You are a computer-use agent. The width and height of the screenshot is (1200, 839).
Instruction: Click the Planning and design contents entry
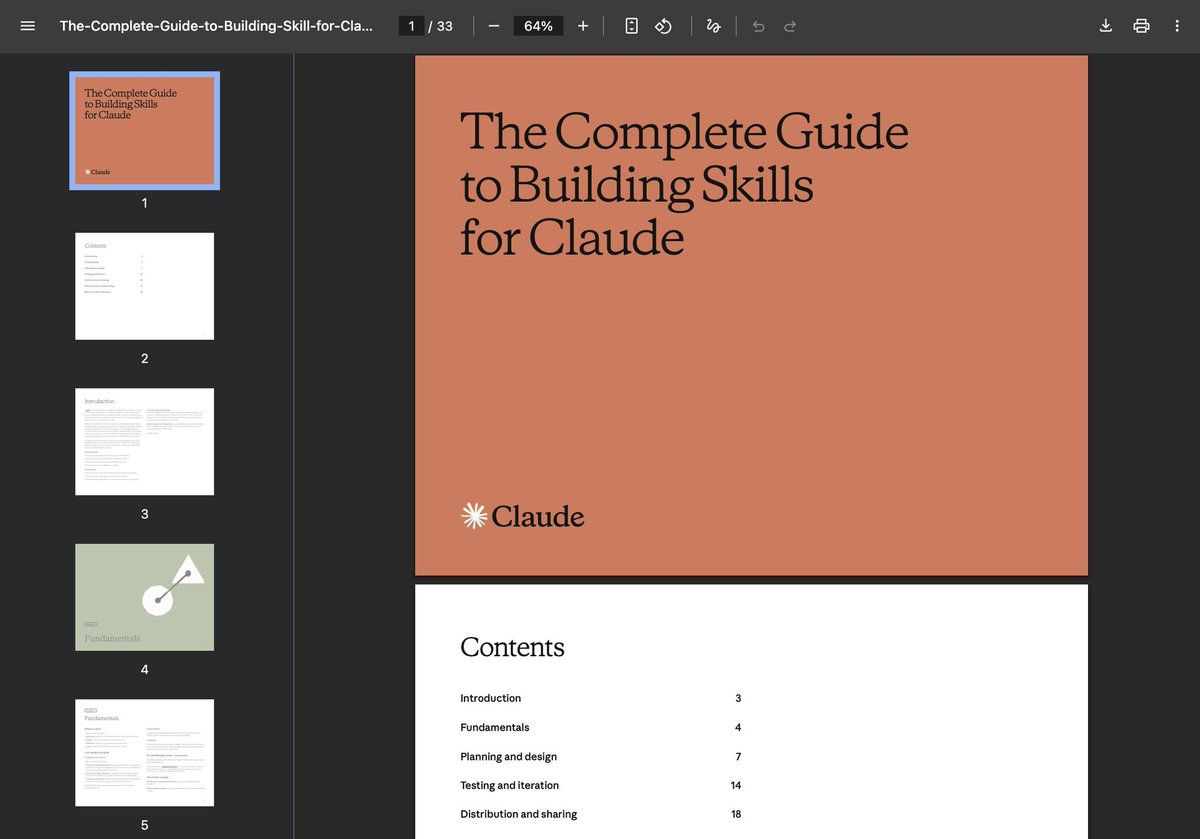[508, 757]
